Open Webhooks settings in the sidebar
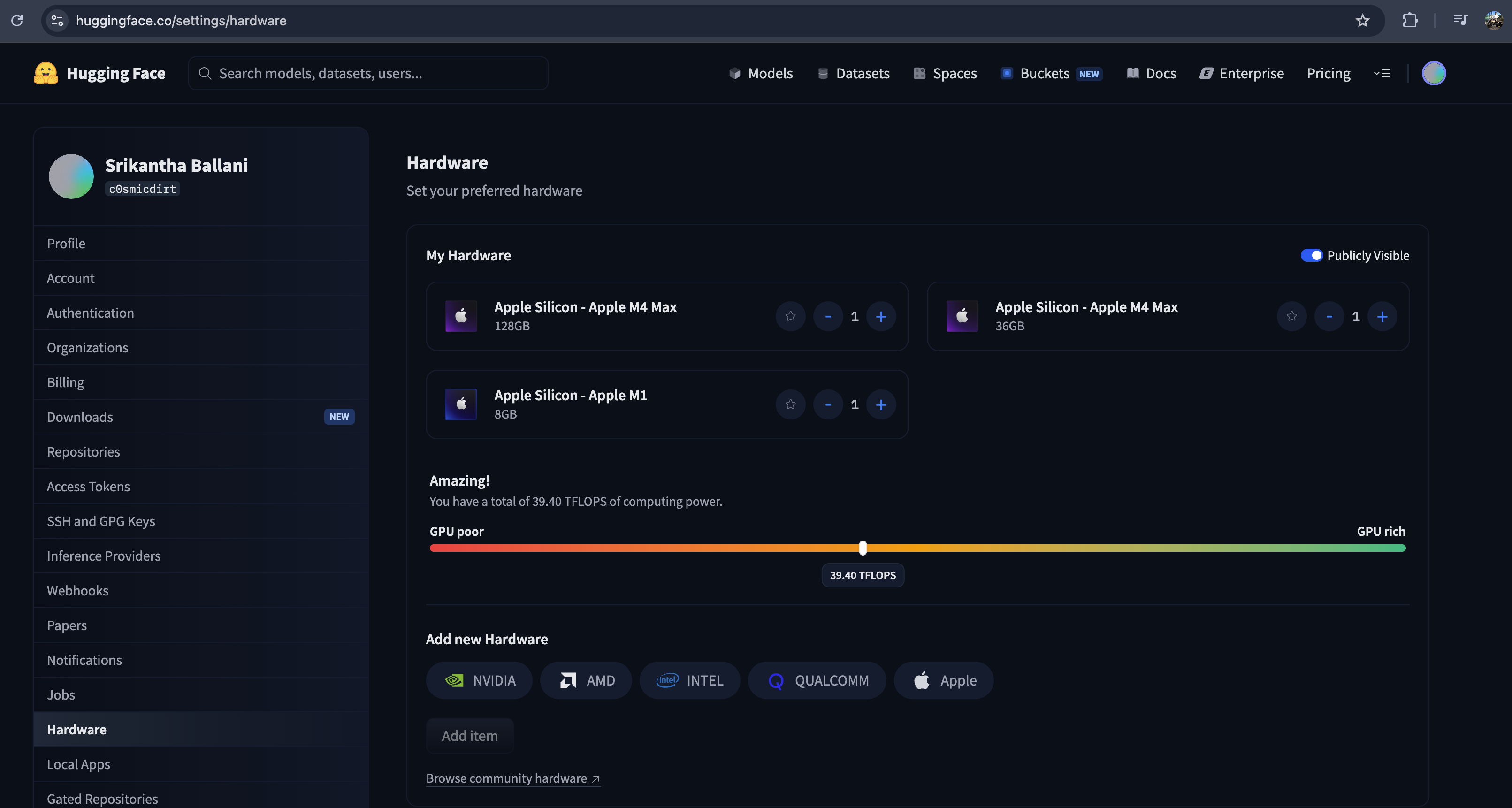 201,590
